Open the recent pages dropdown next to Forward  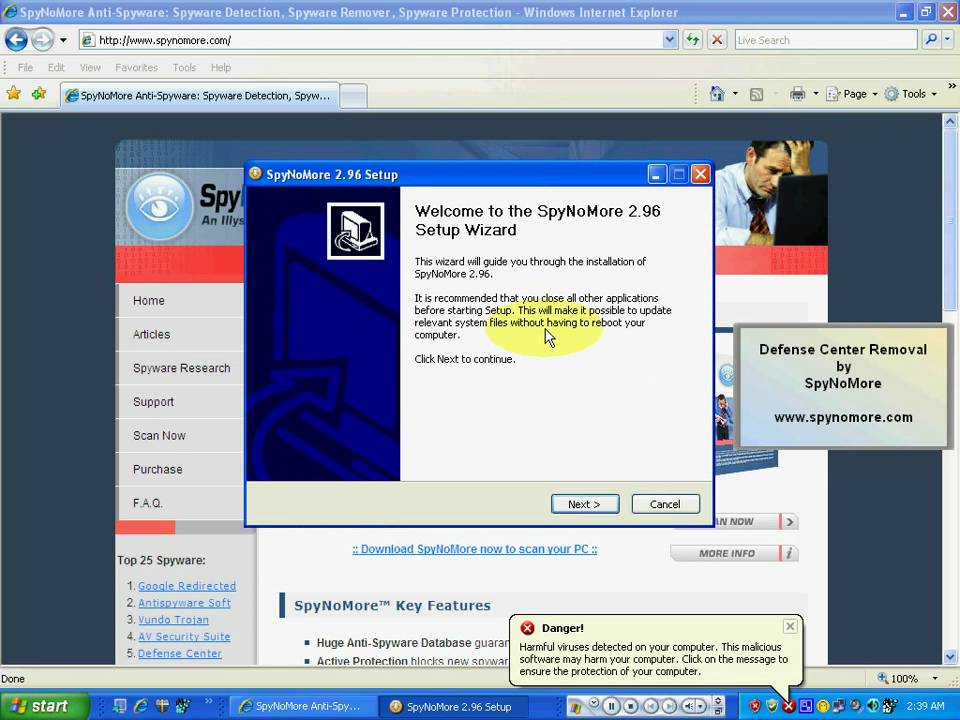[x=63, y=40]
